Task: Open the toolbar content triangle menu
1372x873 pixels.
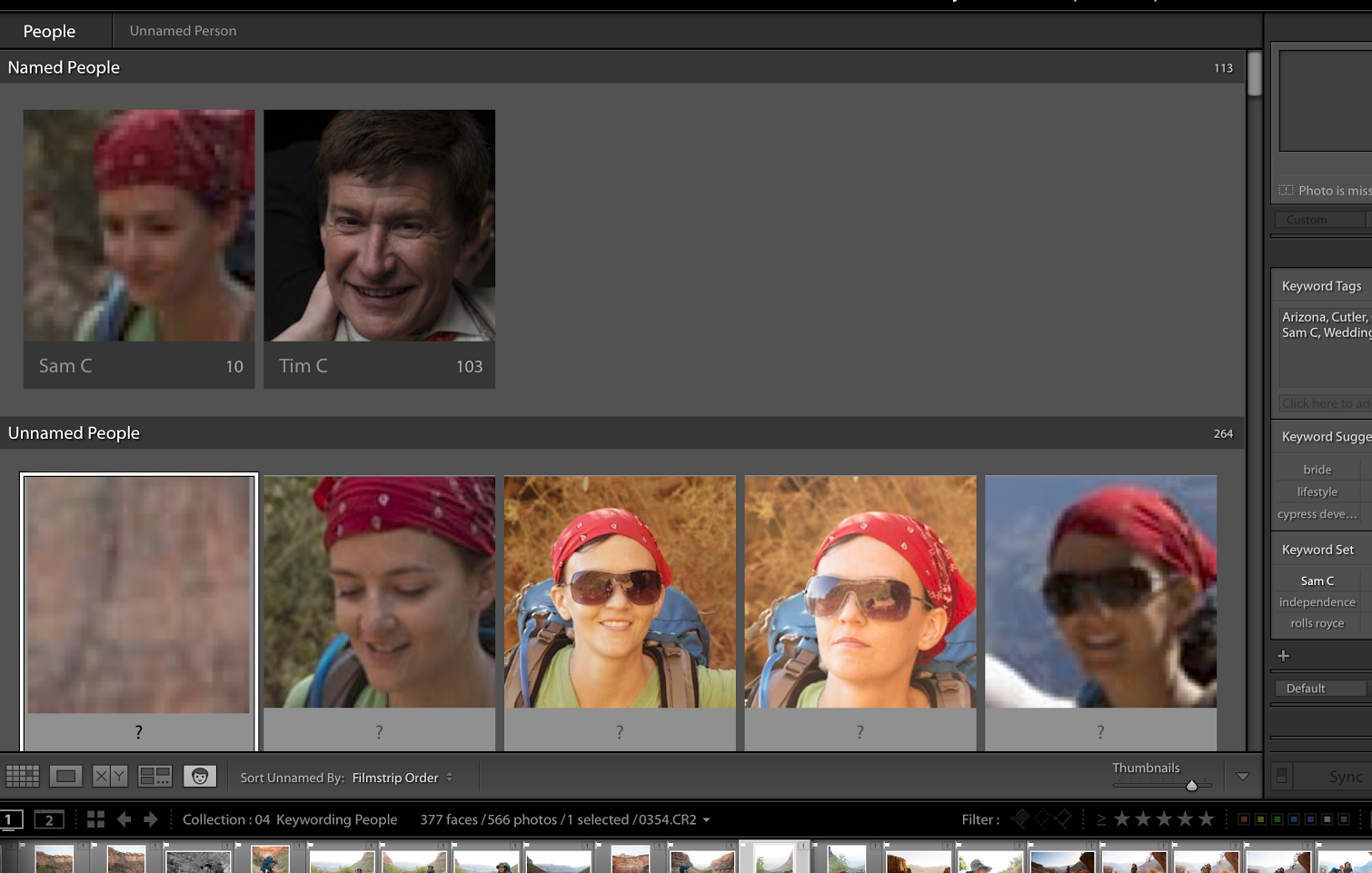Action: coord(1242,777)
